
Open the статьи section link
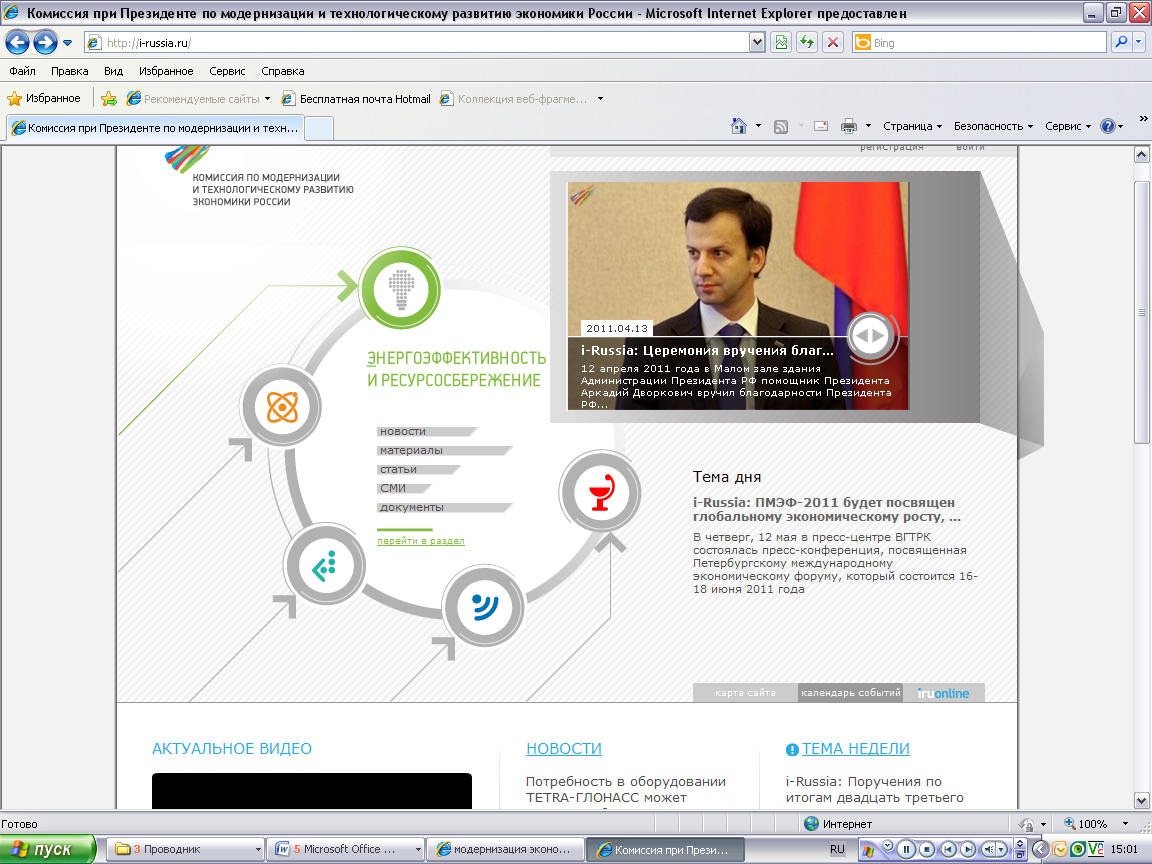(419, 469)
